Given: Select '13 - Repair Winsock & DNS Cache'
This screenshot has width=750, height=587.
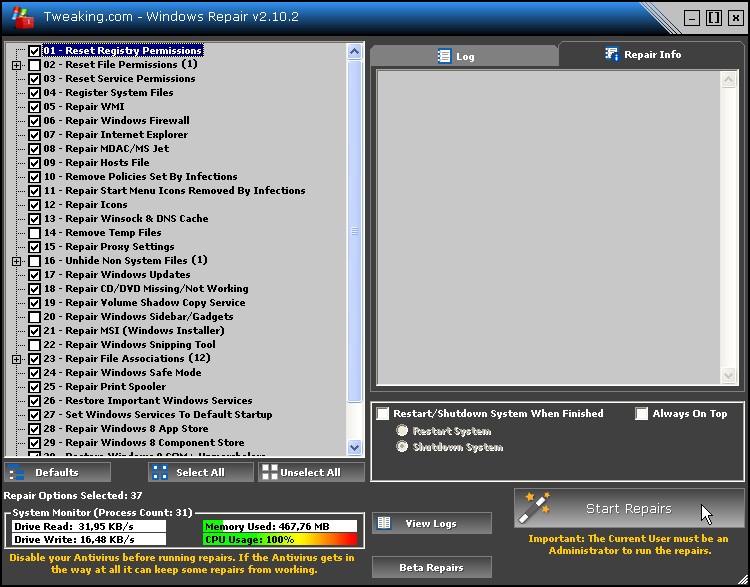Looking at the screenshot, I should (126, 219).
